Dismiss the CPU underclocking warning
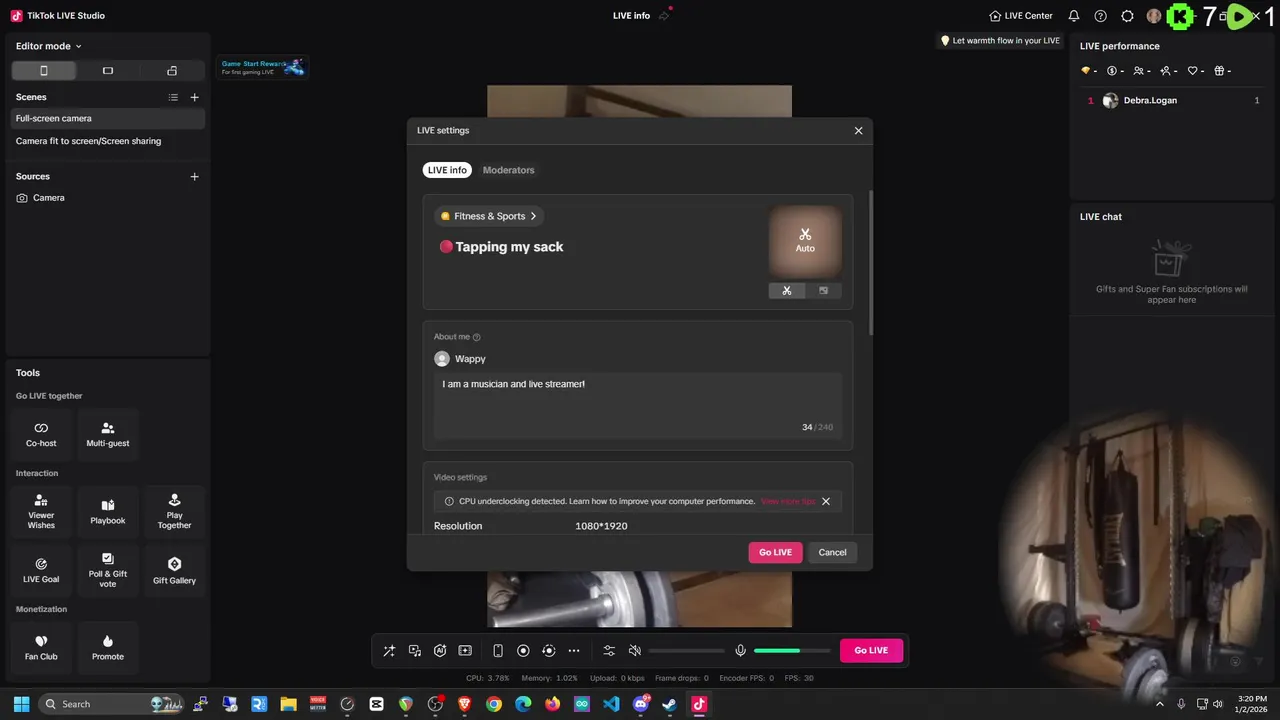Viewport: 1280px width, 720px height. pyautogui.click(x=826, y=501)
